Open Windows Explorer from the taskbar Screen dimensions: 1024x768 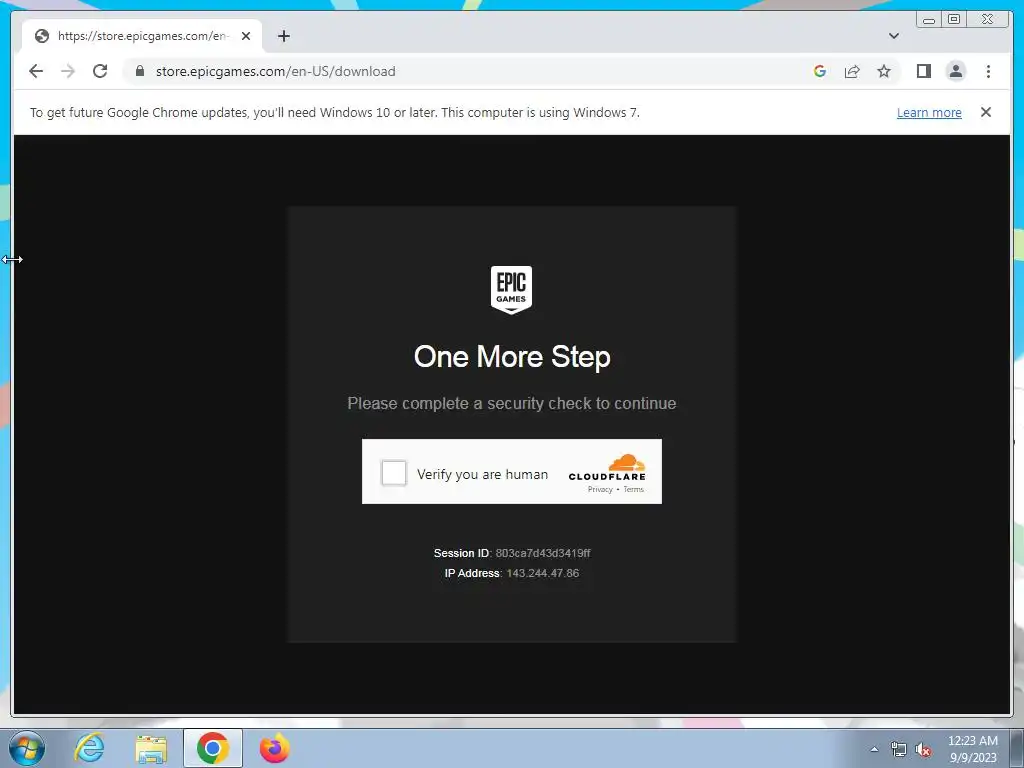click(152, 748)
